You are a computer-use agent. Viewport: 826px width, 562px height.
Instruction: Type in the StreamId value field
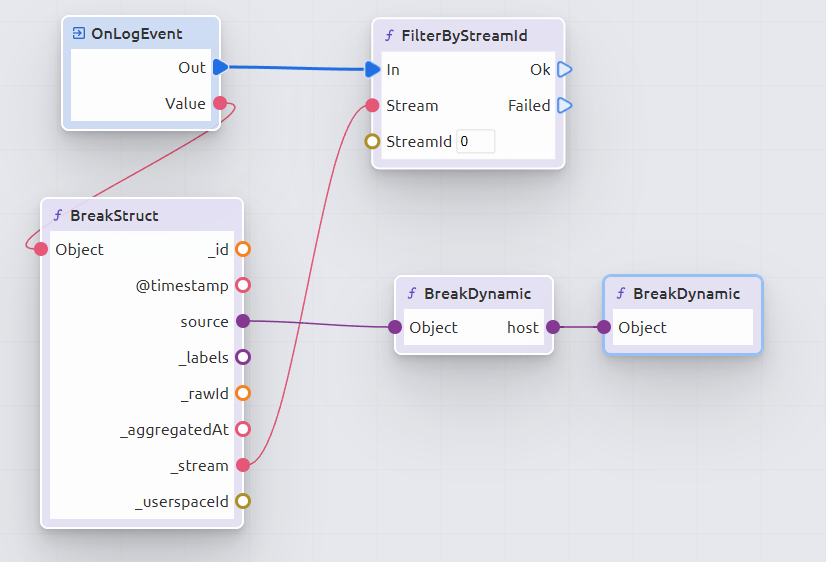(476, 141)
